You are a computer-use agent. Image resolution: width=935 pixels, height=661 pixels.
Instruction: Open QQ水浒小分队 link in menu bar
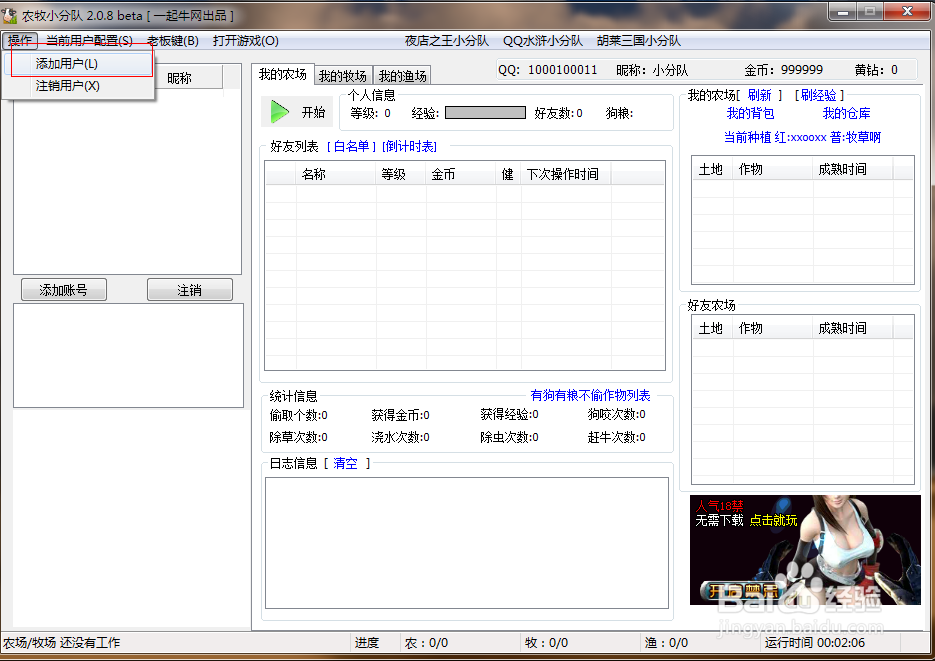click(543, 41)
